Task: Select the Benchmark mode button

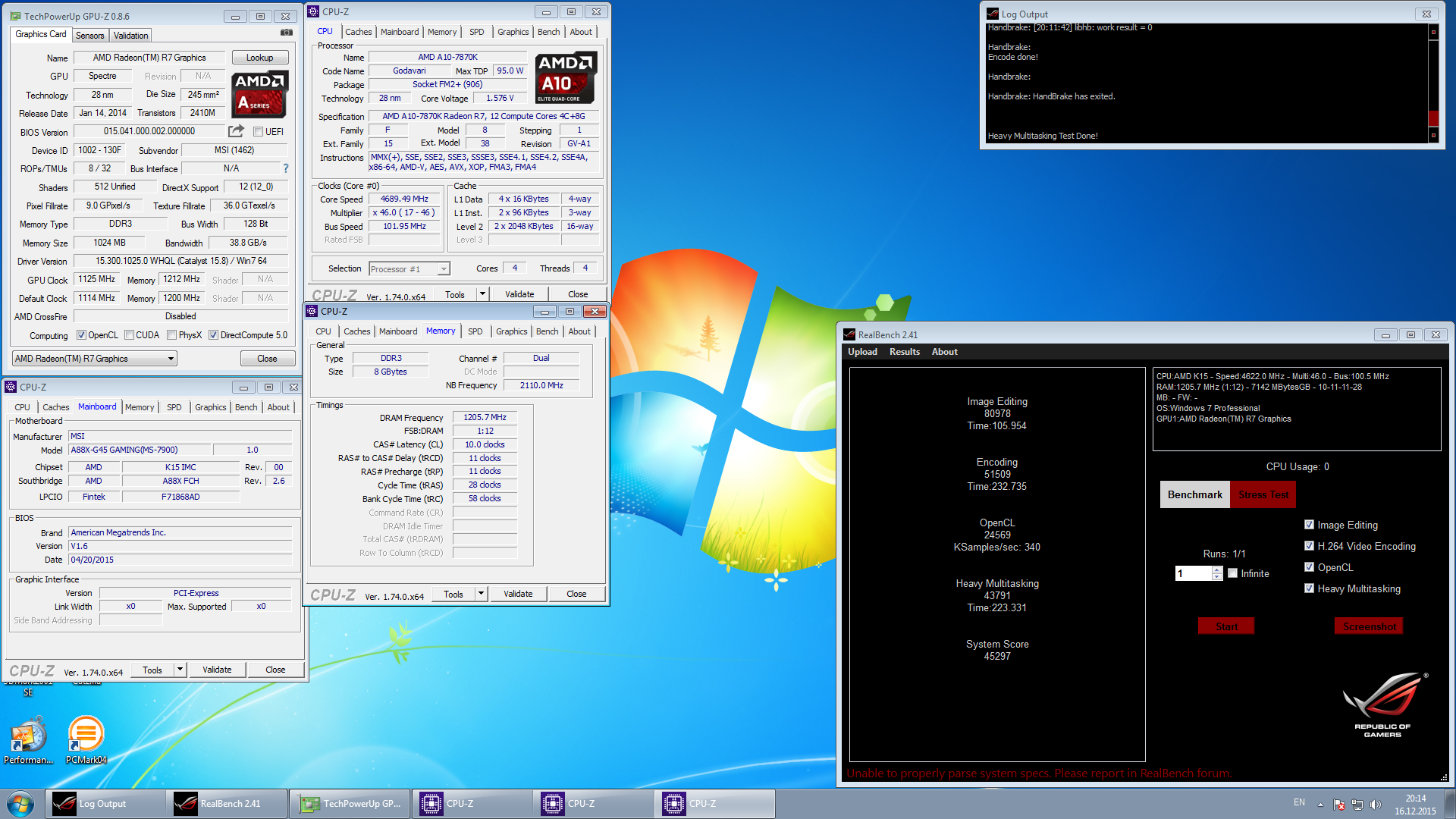Action: (x=1195, y=494)
